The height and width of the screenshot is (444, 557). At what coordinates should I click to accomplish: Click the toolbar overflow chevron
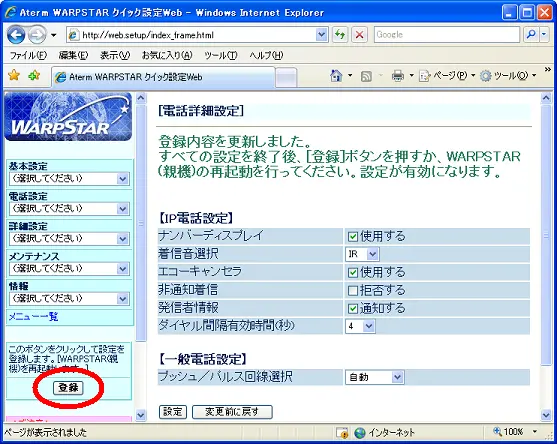pyautogui.click(x=547, y=70)
